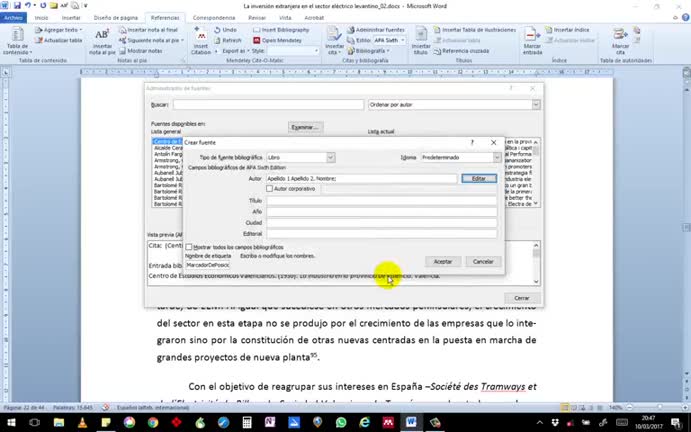Check Mostrar todos los campos bibliográficos

coord(189,247)
